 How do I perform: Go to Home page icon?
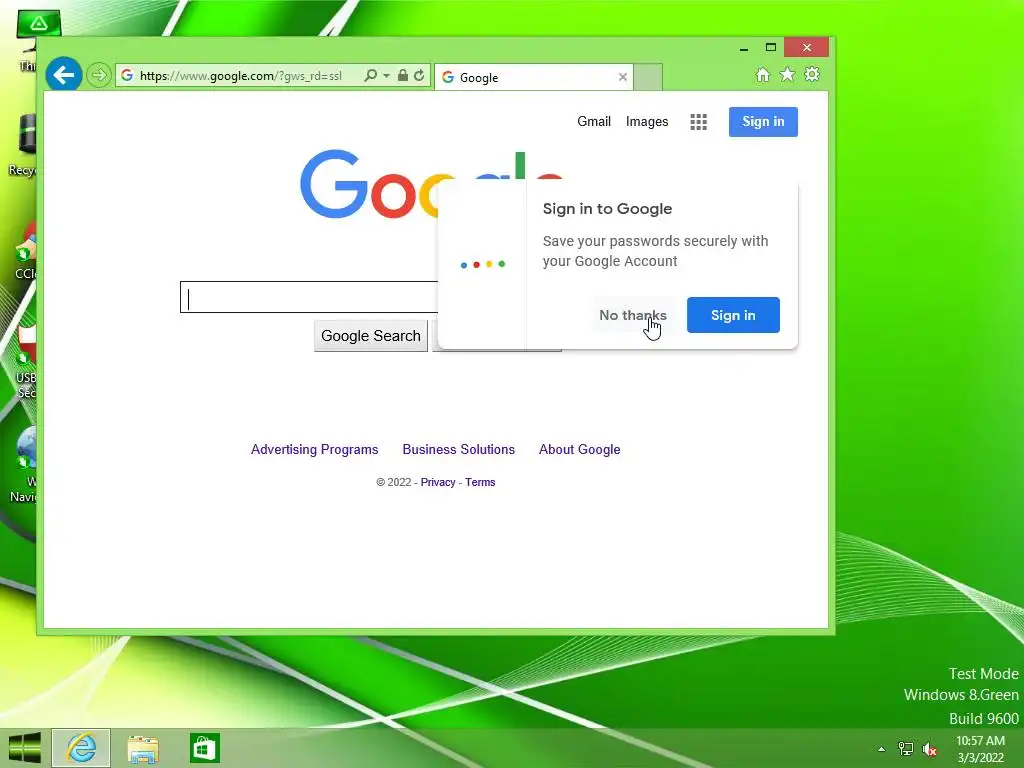pyautogui.click(x=762, y=74)
